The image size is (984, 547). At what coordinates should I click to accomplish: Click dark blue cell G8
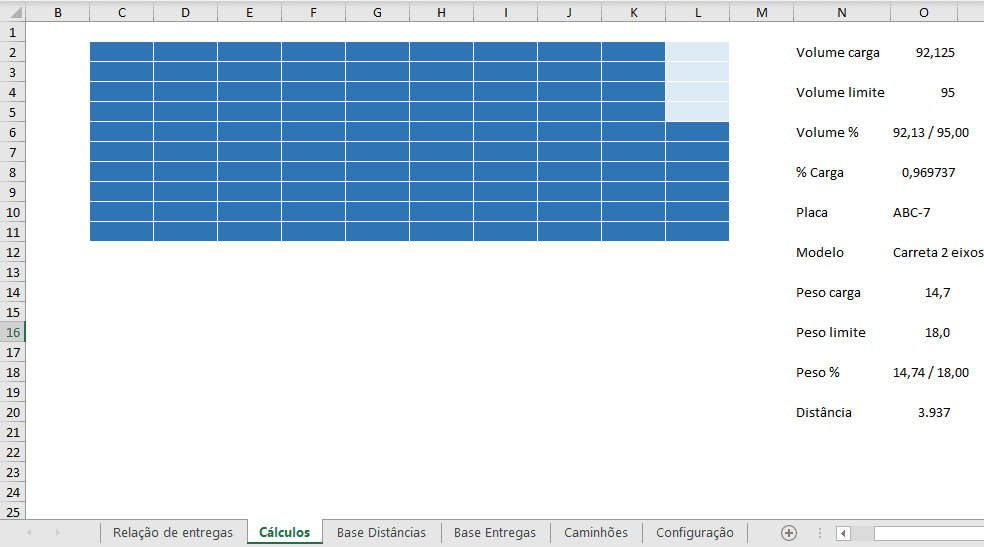pyautogui.click(x=378, y=172)
